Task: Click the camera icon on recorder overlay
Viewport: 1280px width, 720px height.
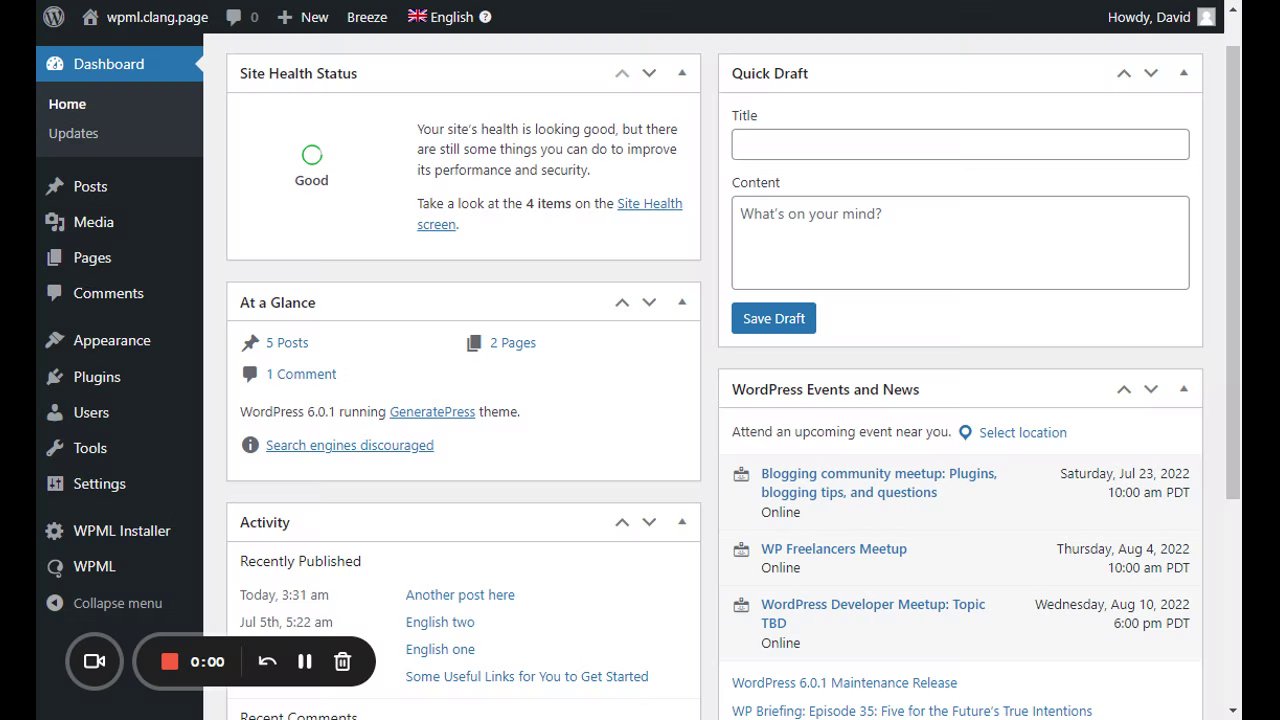Action: tap(95, 661)
